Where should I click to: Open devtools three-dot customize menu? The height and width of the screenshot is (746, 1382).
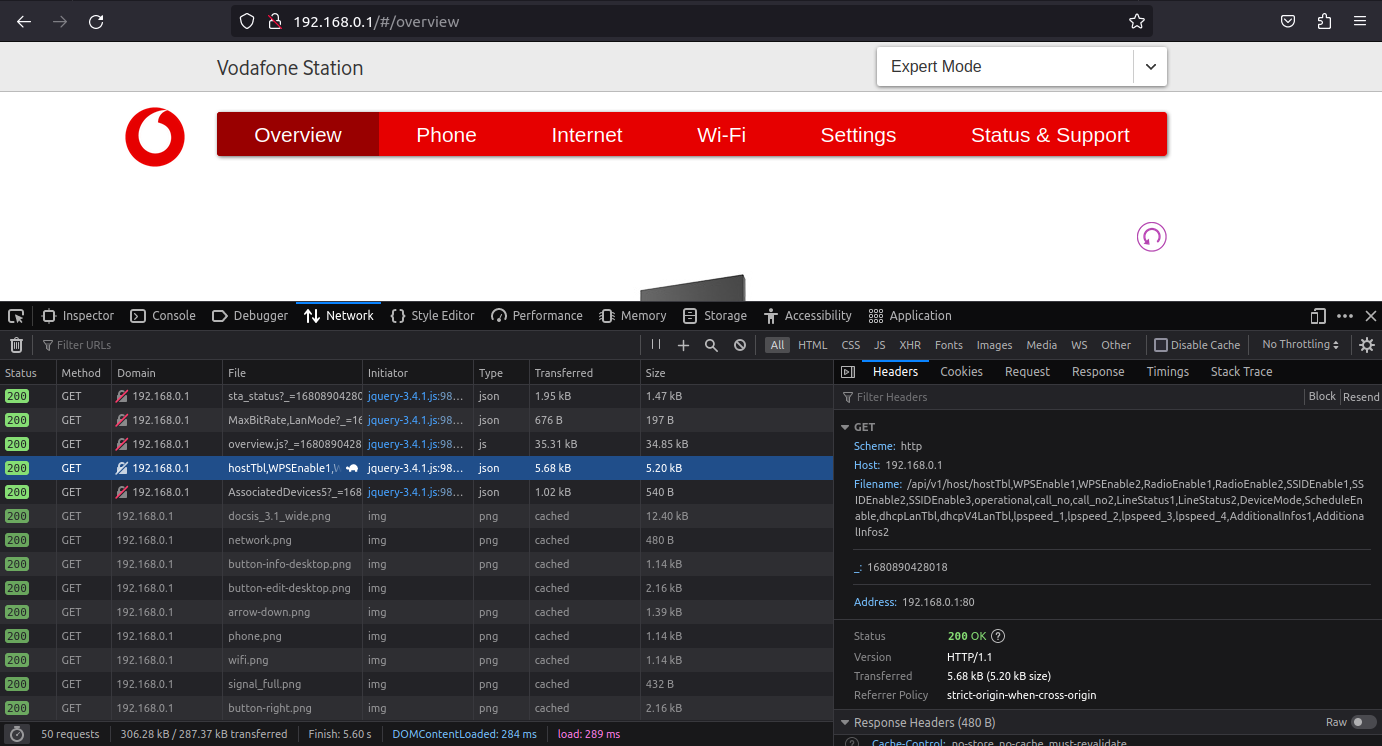coord(1345,316)
